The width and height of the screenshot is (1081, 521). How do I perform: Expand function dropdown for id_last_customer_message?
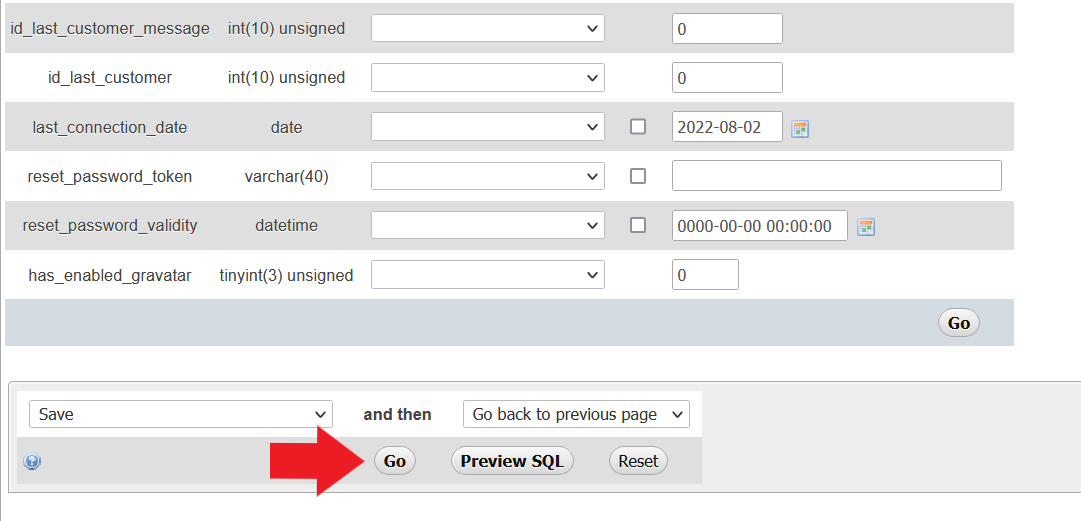pos(488,28)
